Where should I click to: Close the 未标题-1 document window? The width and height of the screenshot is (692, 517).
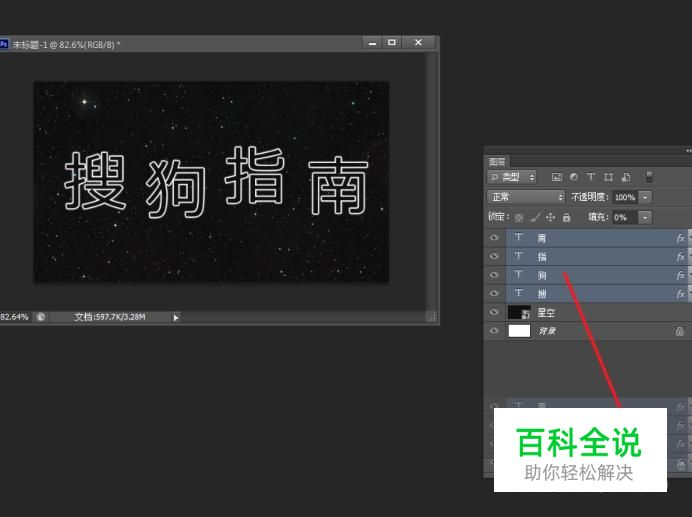click(x=418, y=43)
